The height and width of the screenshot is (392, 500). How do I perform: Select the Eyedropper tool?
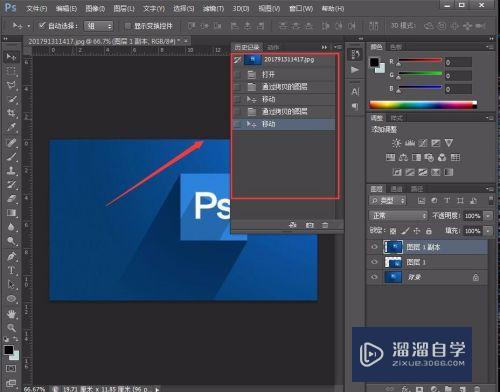click(x=11, y=127)
